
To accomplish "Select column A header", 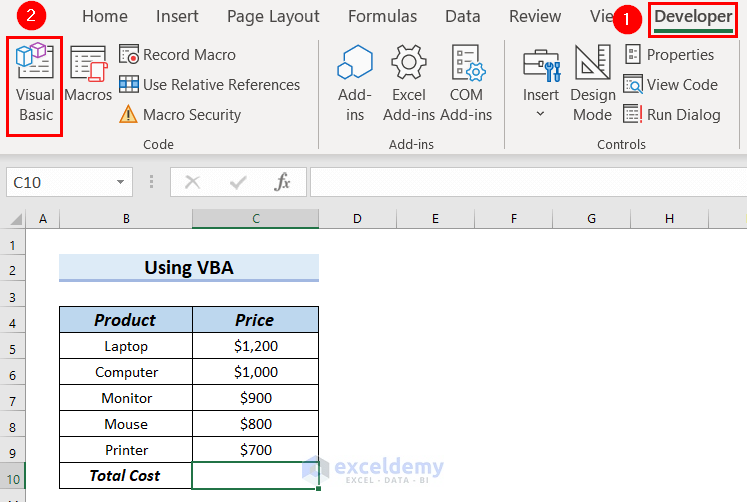I will point(43,219).
